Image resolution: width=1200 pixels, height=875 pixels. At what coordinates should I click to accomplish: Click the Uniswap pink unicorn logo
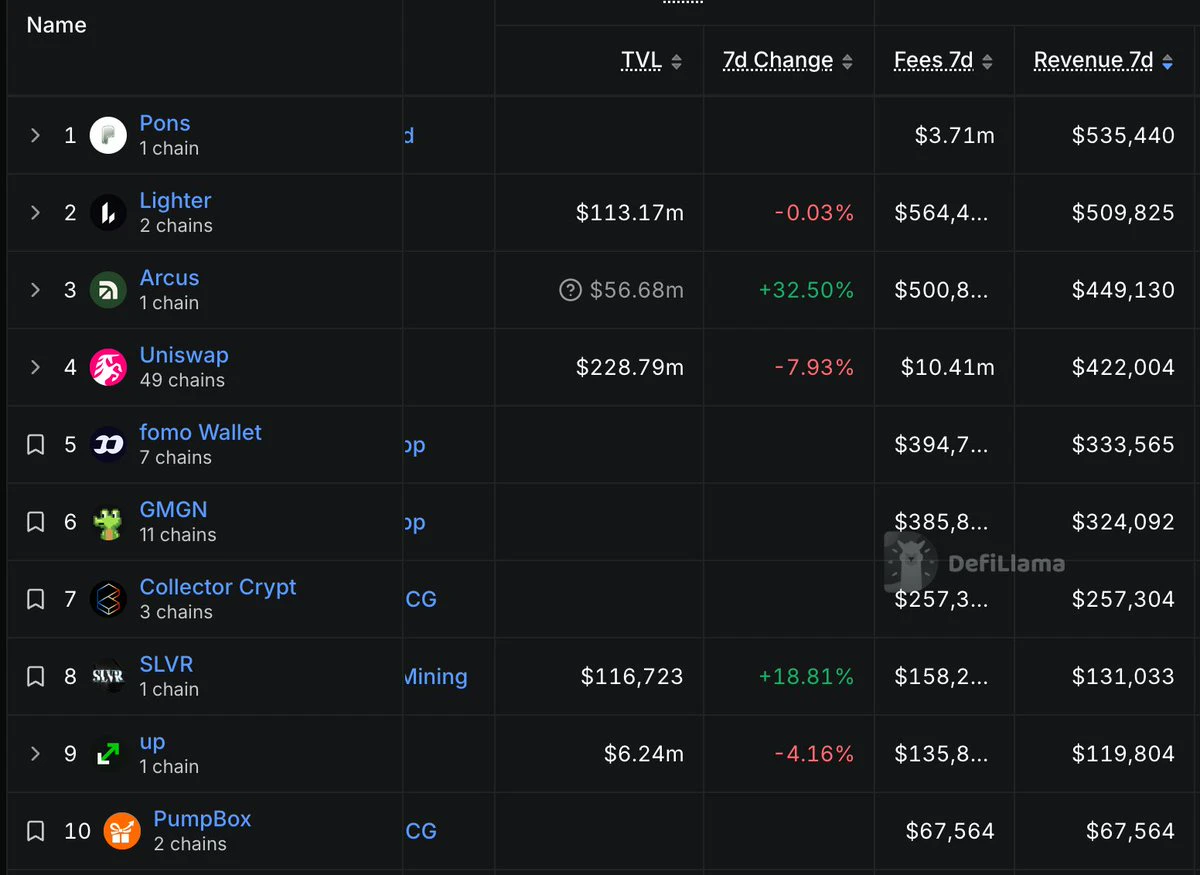[x=108, y=367]
